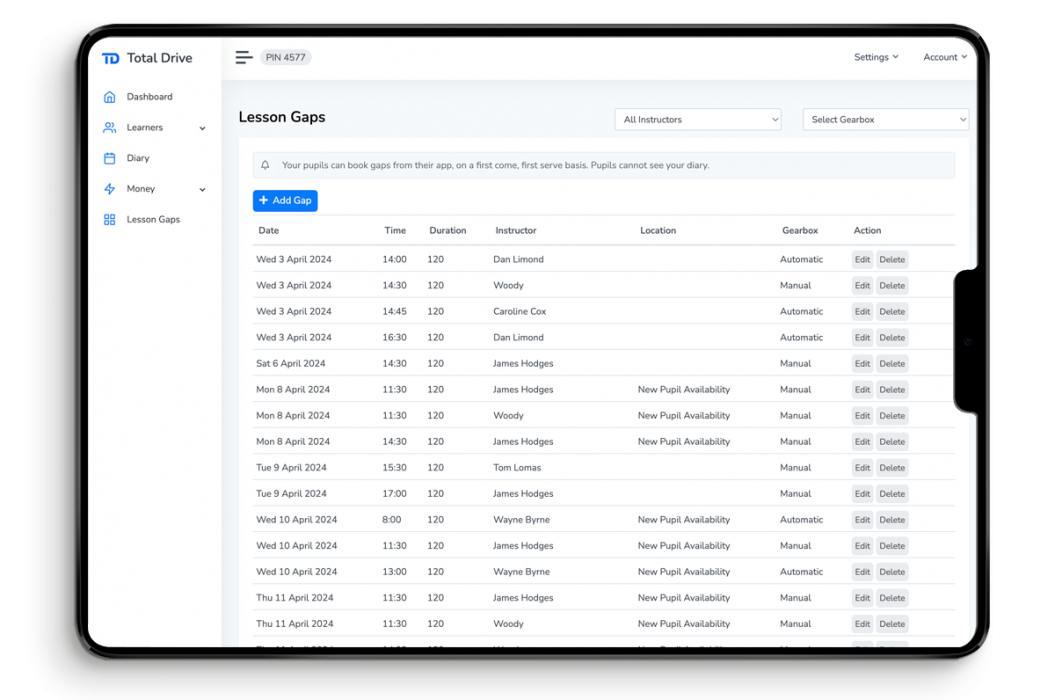Open the Diary calendar icon

(109, 158)
